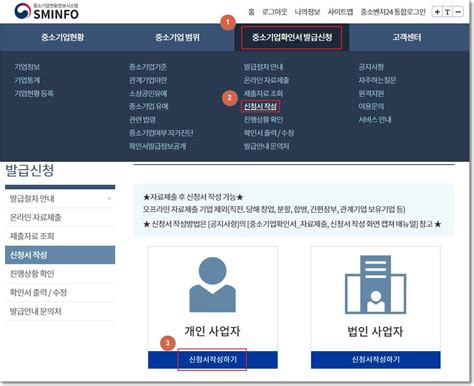
Task: Click 중소벤처24 통합로그인 link
Action: (x=393, y=12)
